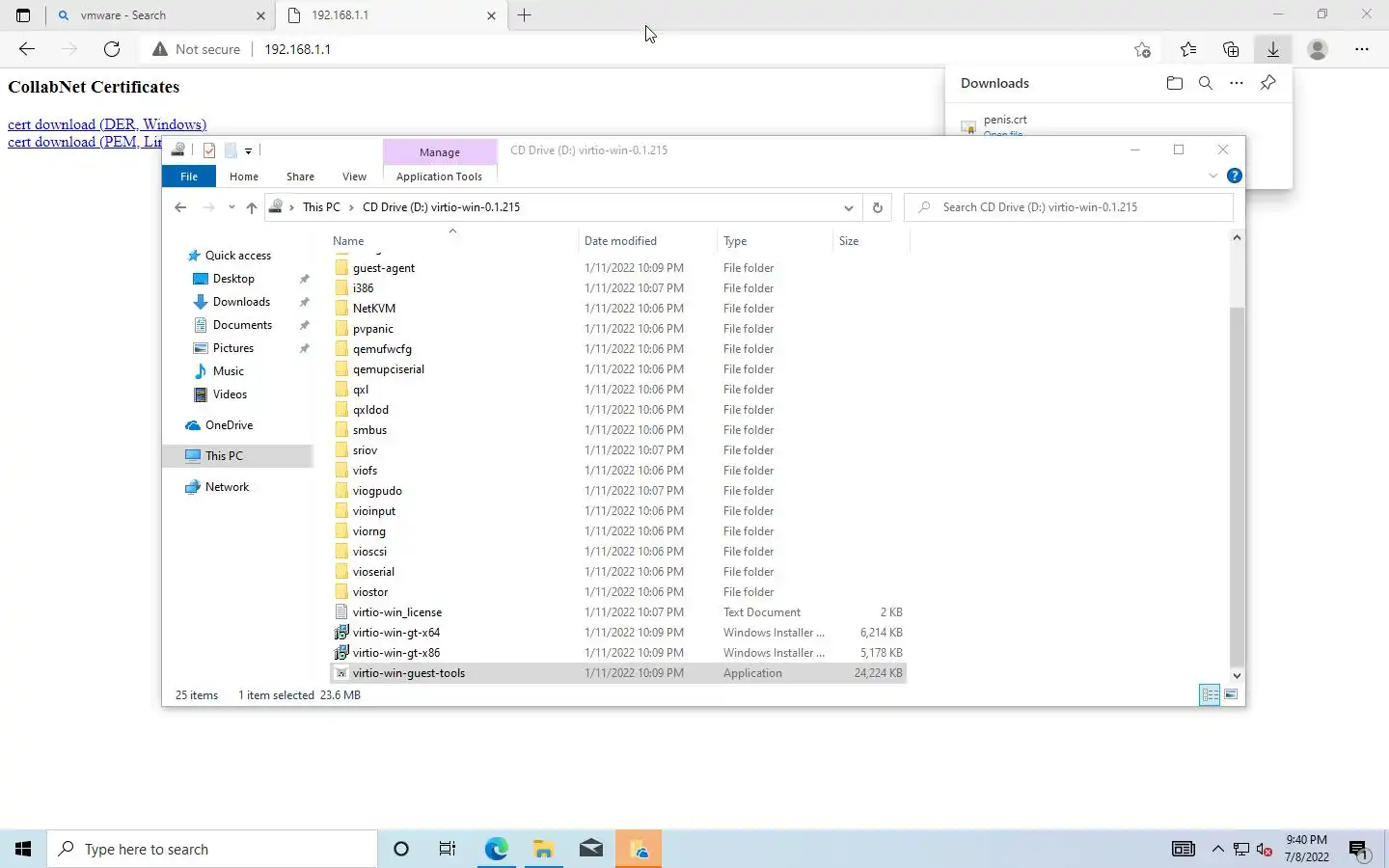The width and height of the screenshot is (1389, 868).
Task: Open the Edge taskbar icon
Action: [x=496, y=849]
